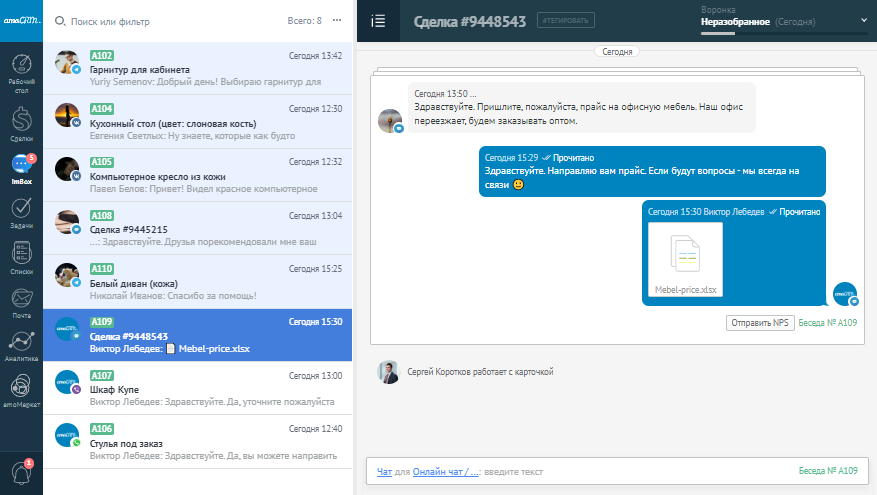Toggle the deal list panel icon
Viewport: 877px width, 495px height.
(378, 20)
